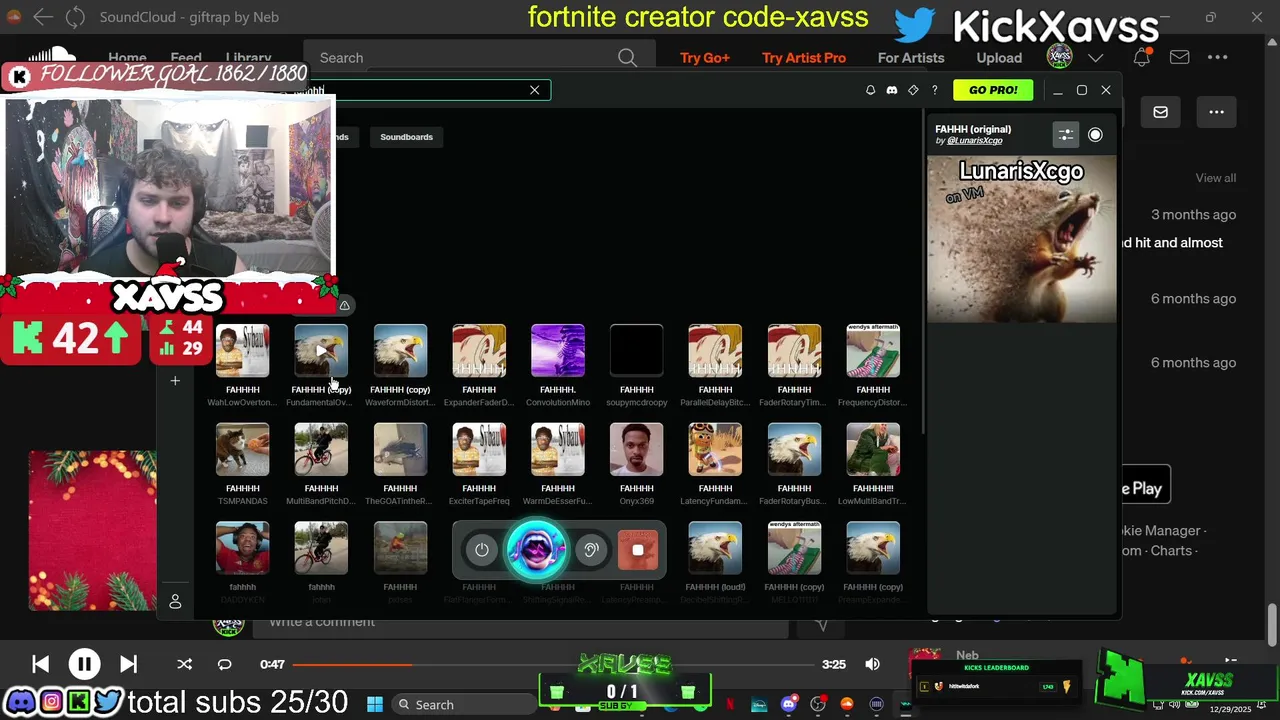This screenshot has width=1280, height=720.
Task: Open the Try Artist Pro link
Action: 804,58
